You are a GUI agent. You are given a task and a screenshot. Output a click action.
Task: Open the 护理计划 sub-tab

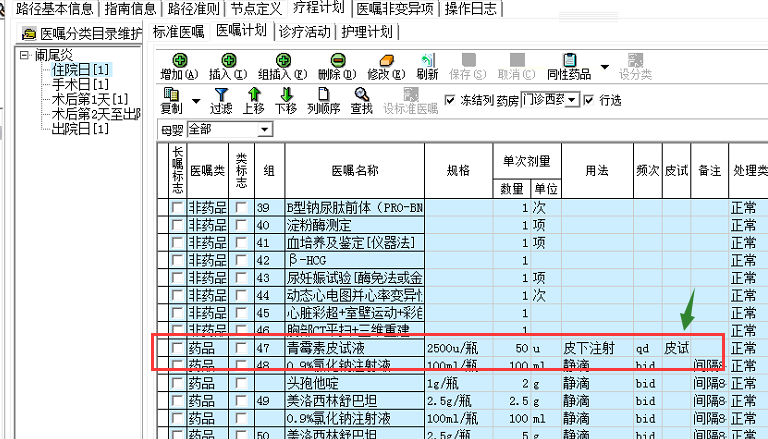point(367,32)
